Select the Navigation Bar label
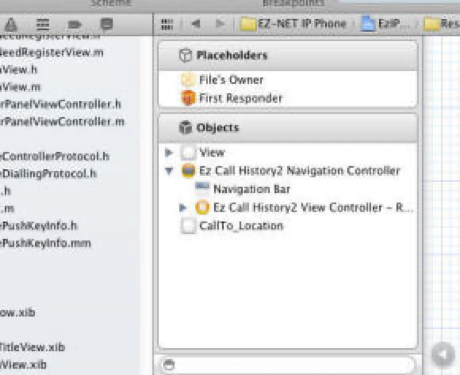The image size is (460, 375). pyautogui.click(x=252, y=189)
